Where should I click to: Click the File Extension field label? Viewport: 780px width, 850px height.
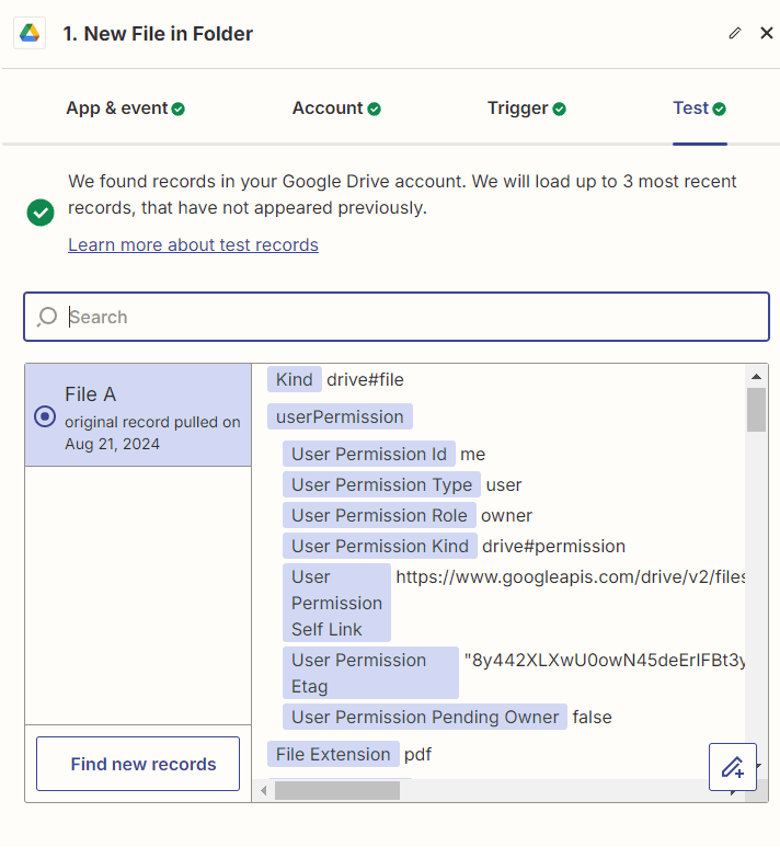tap(333, 754)
